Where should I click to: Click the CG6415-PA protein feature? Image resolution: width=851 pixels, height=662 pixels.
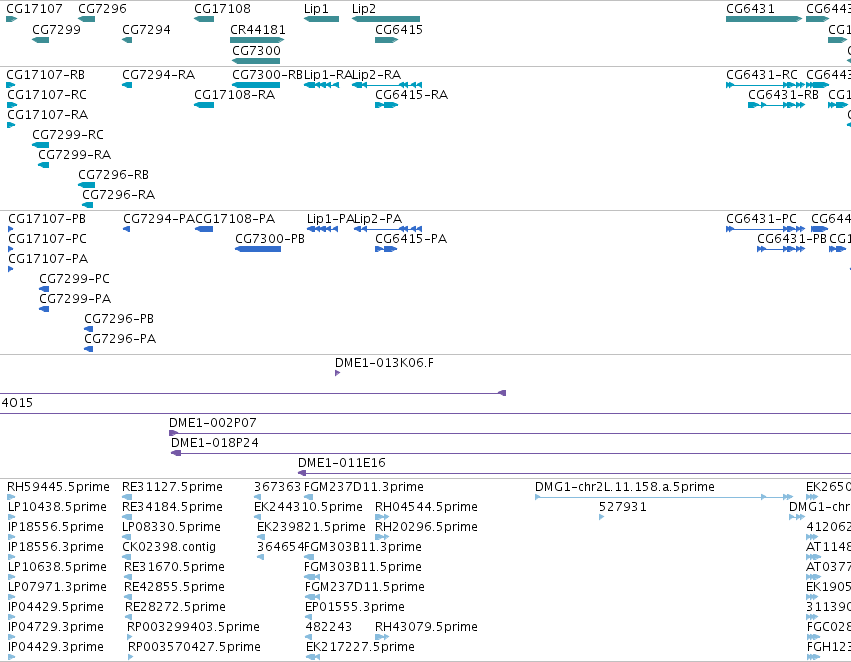386,249
